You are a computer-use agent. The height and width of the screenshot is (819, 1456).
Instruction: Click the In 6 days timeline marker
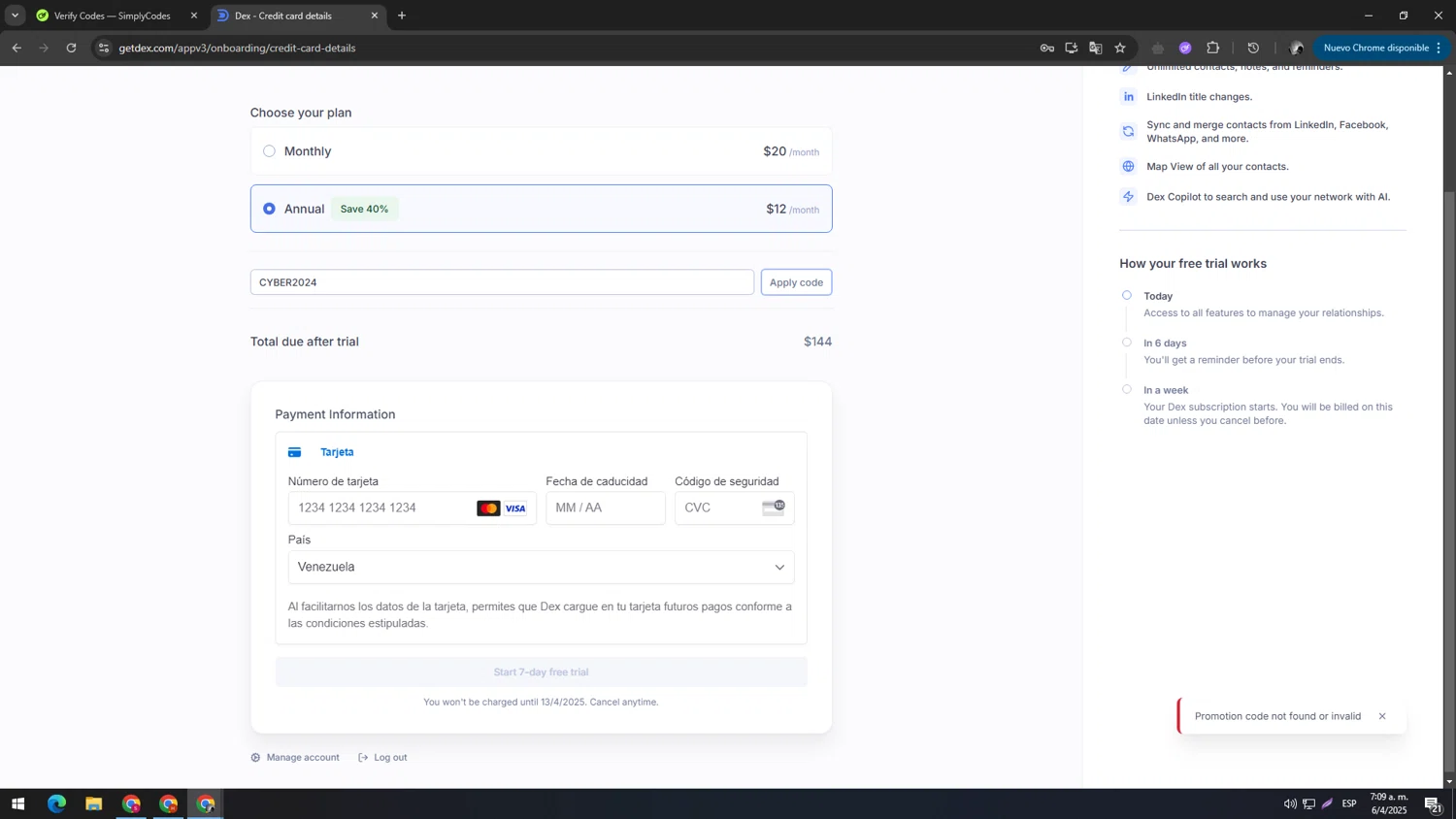(x=1127, y=342)
